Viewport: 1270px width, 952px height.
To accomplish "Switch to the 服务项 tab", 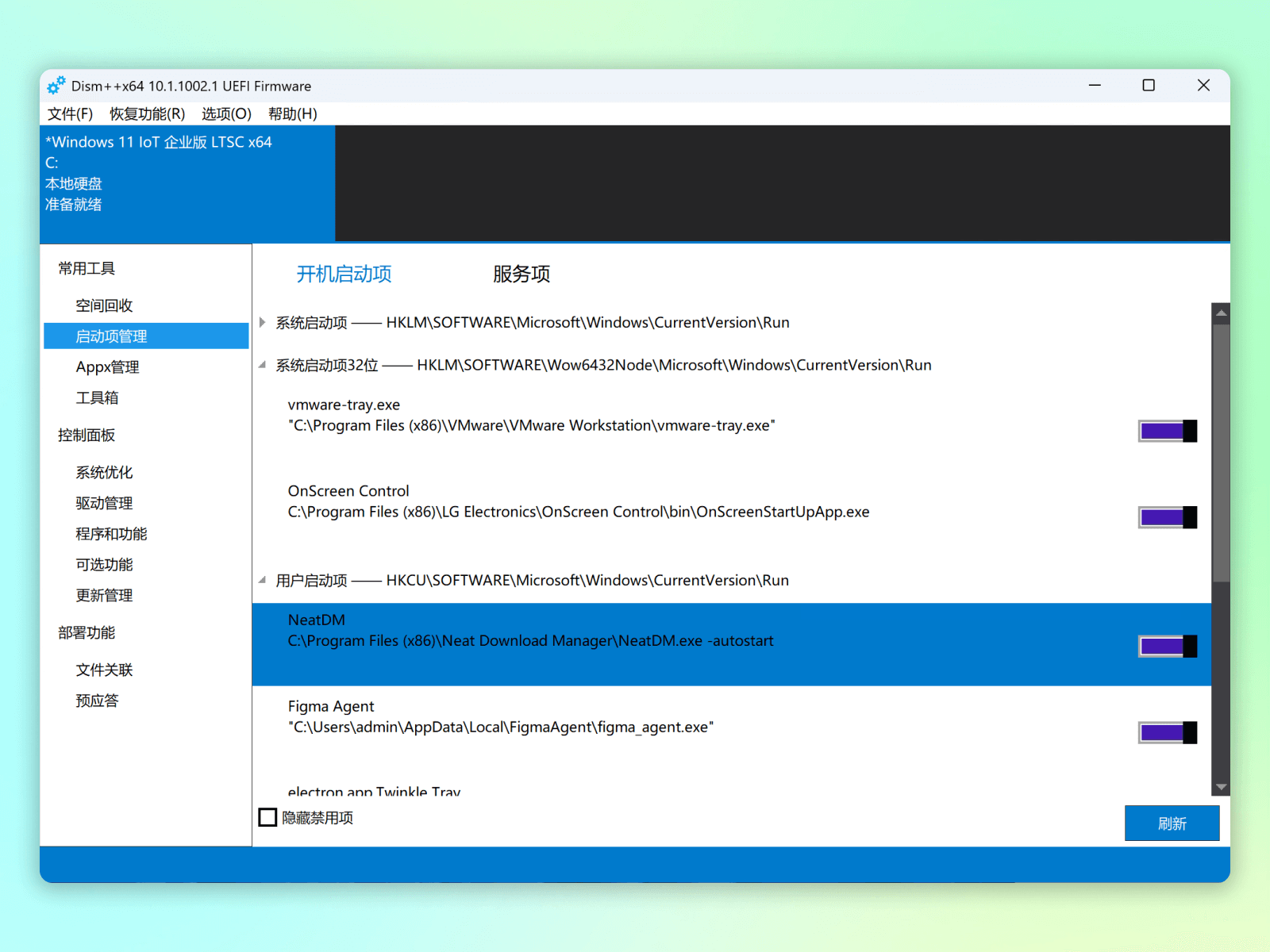I will point(521,274).
